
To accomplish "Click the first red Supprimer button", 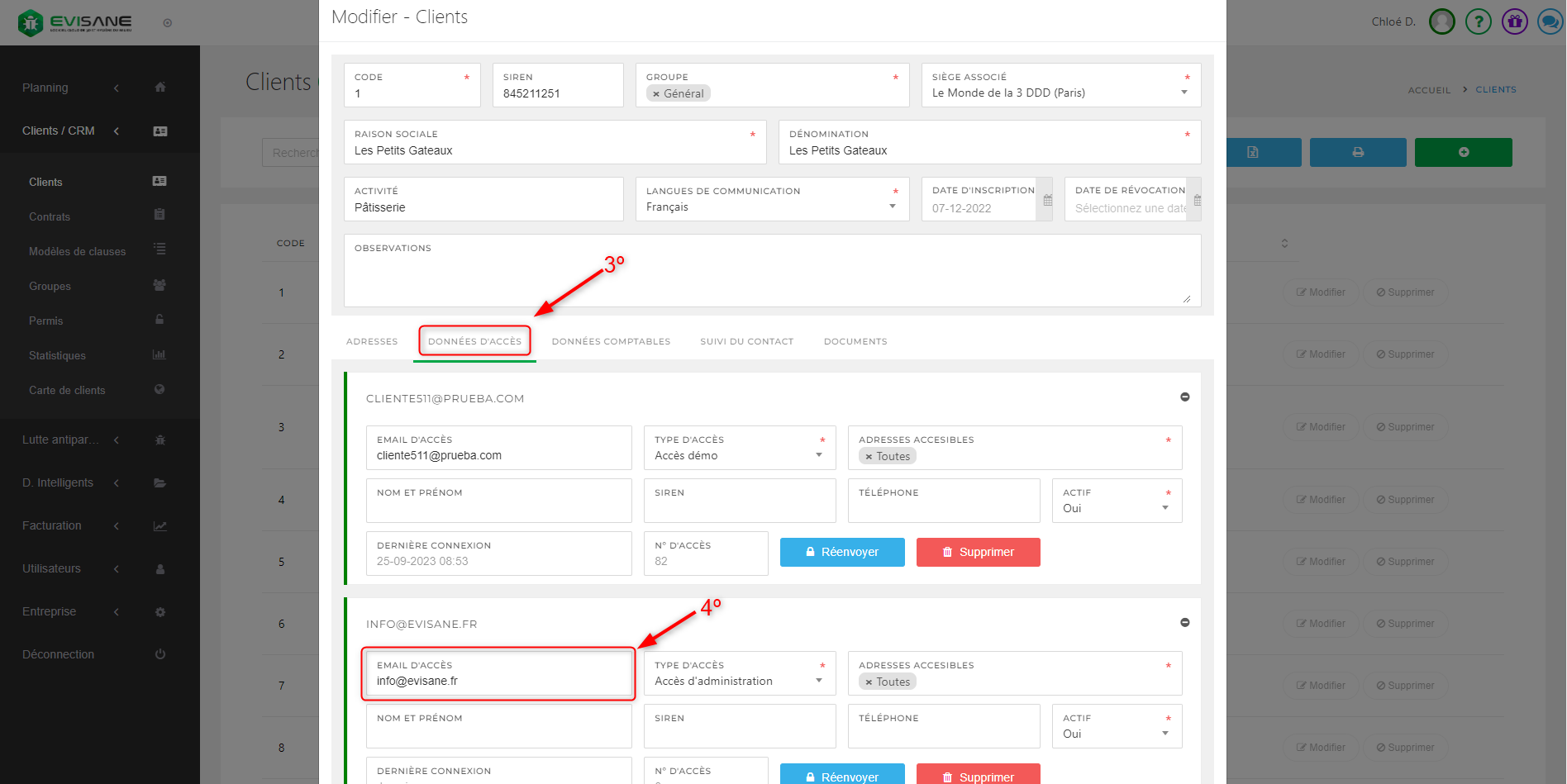I will pos(978,552).
